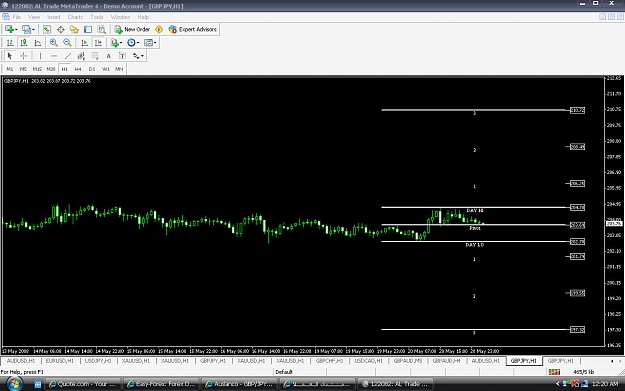Switch to M30 timeframe
The width and height of the screenshot is (625, 391).
pos(51,69)
